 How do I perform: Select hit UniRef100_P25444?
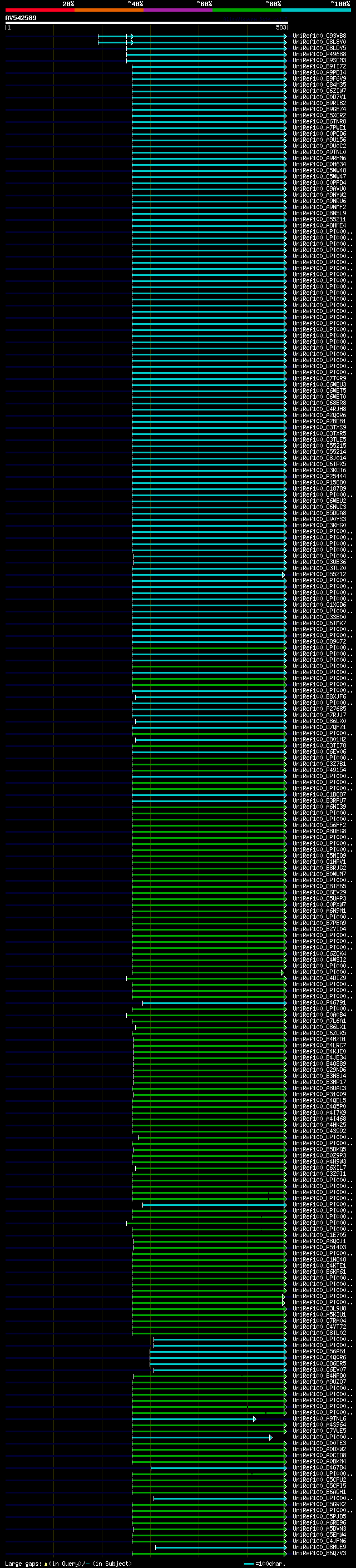click(x=319, y=477)
